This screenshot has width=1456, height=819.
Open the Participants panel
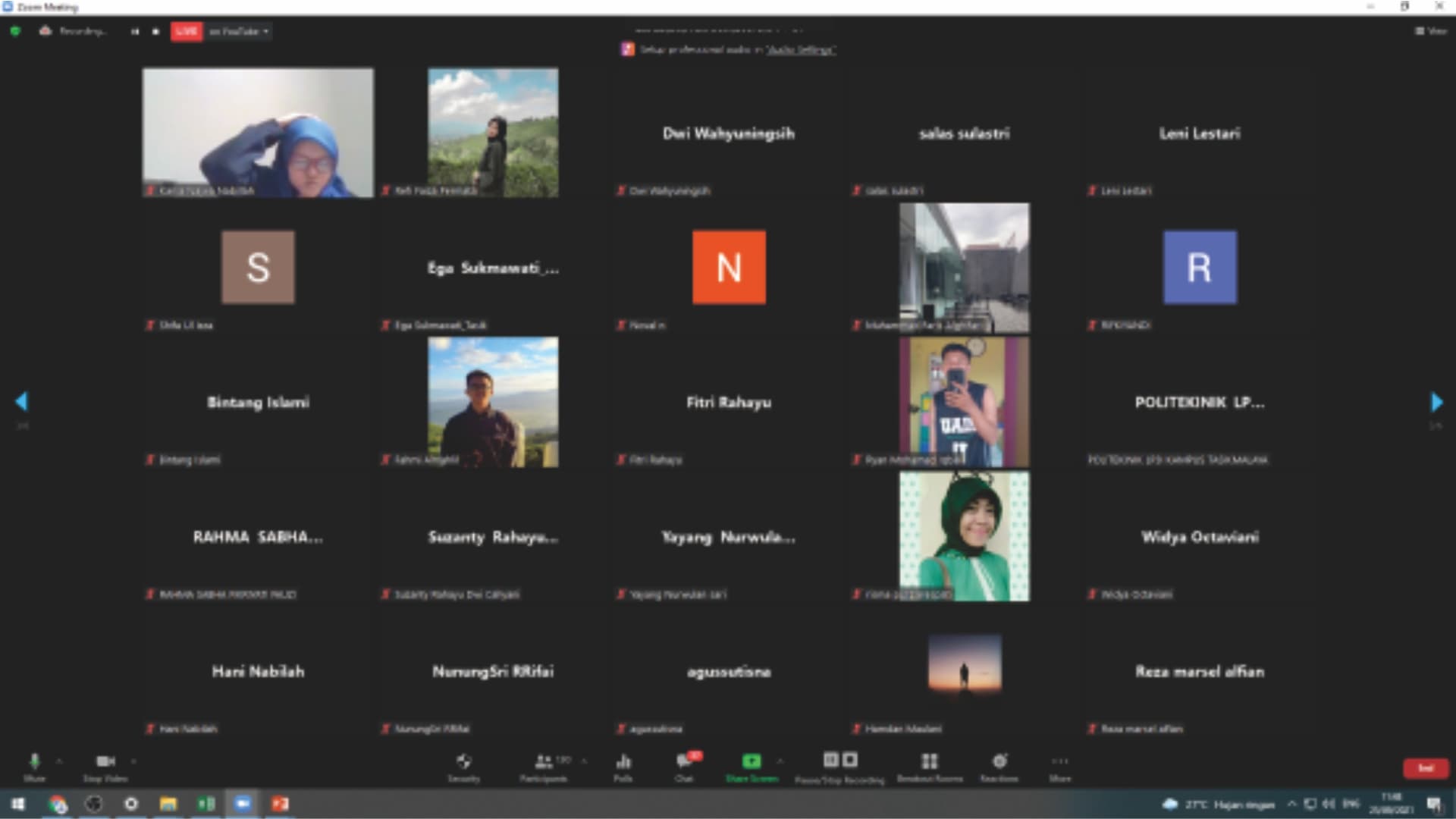click(544, 761)
